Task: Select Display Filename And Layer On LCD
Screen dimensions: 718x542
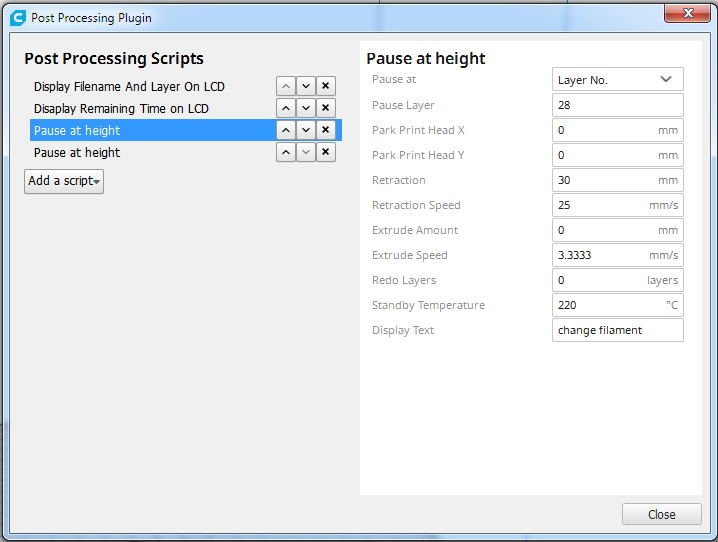Action: 129,87
